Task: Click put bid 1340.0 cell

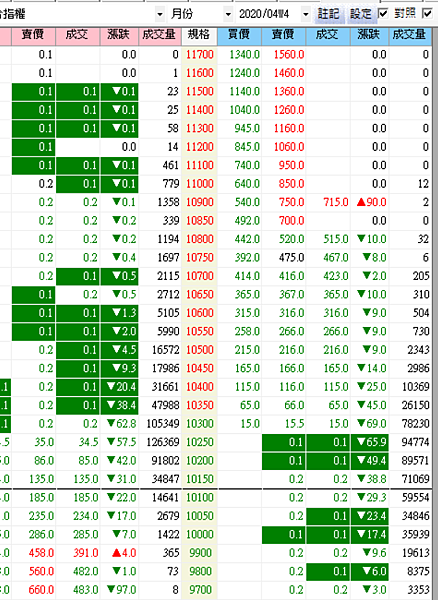Action: pyautogui.click(x=240, y=55)
